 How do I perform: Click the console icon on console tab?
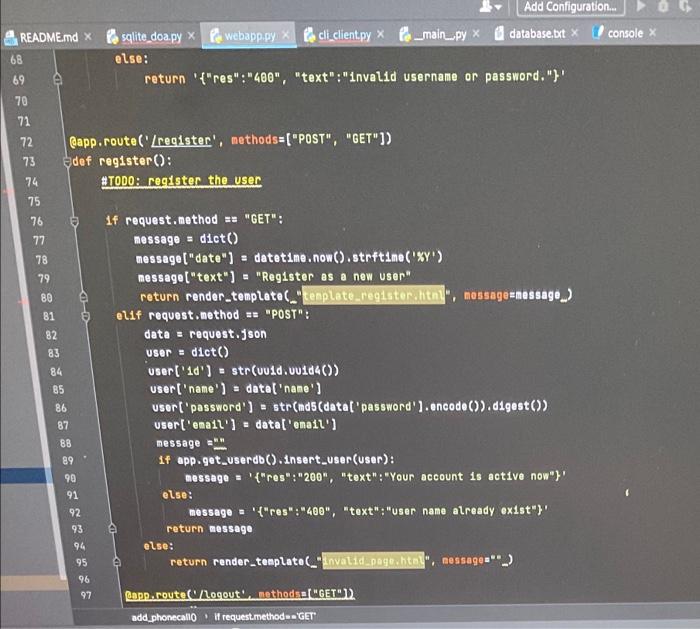click(x=598, y=32)
